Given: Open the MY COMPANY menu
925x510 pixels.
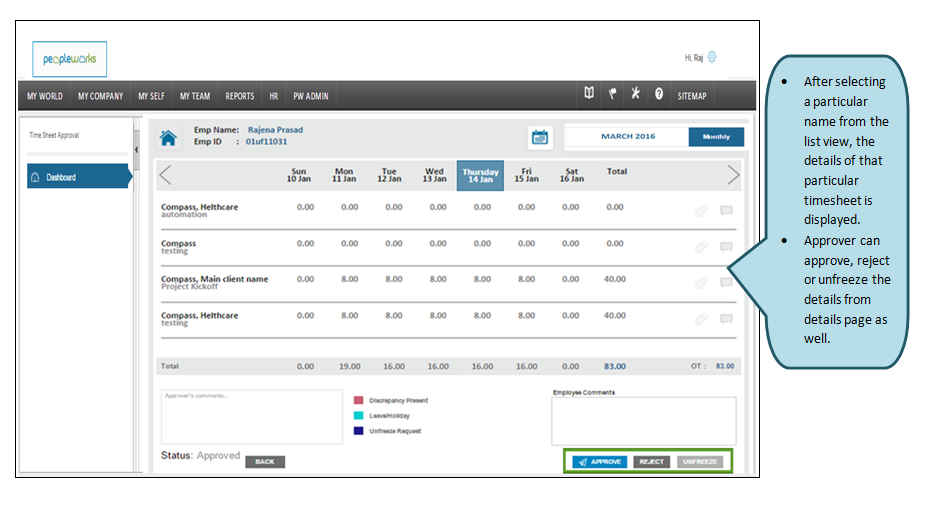Looking at the screenshot, I should [x=100, y=96].
